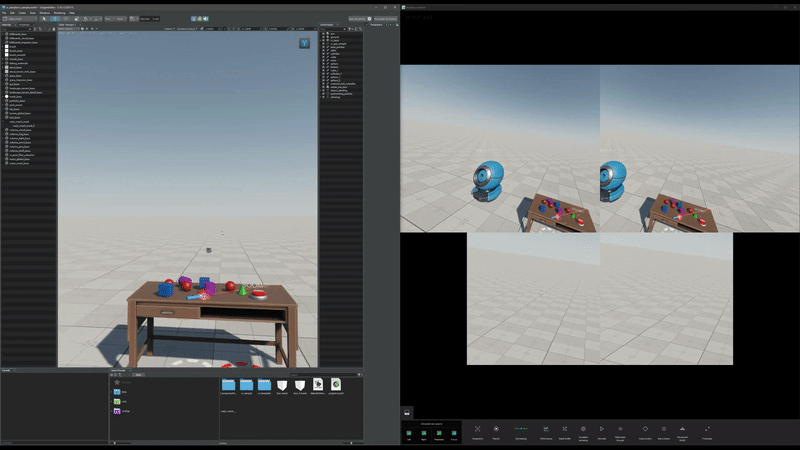
Task: Open the Rendering menu
Action: (x=58, y=12)
